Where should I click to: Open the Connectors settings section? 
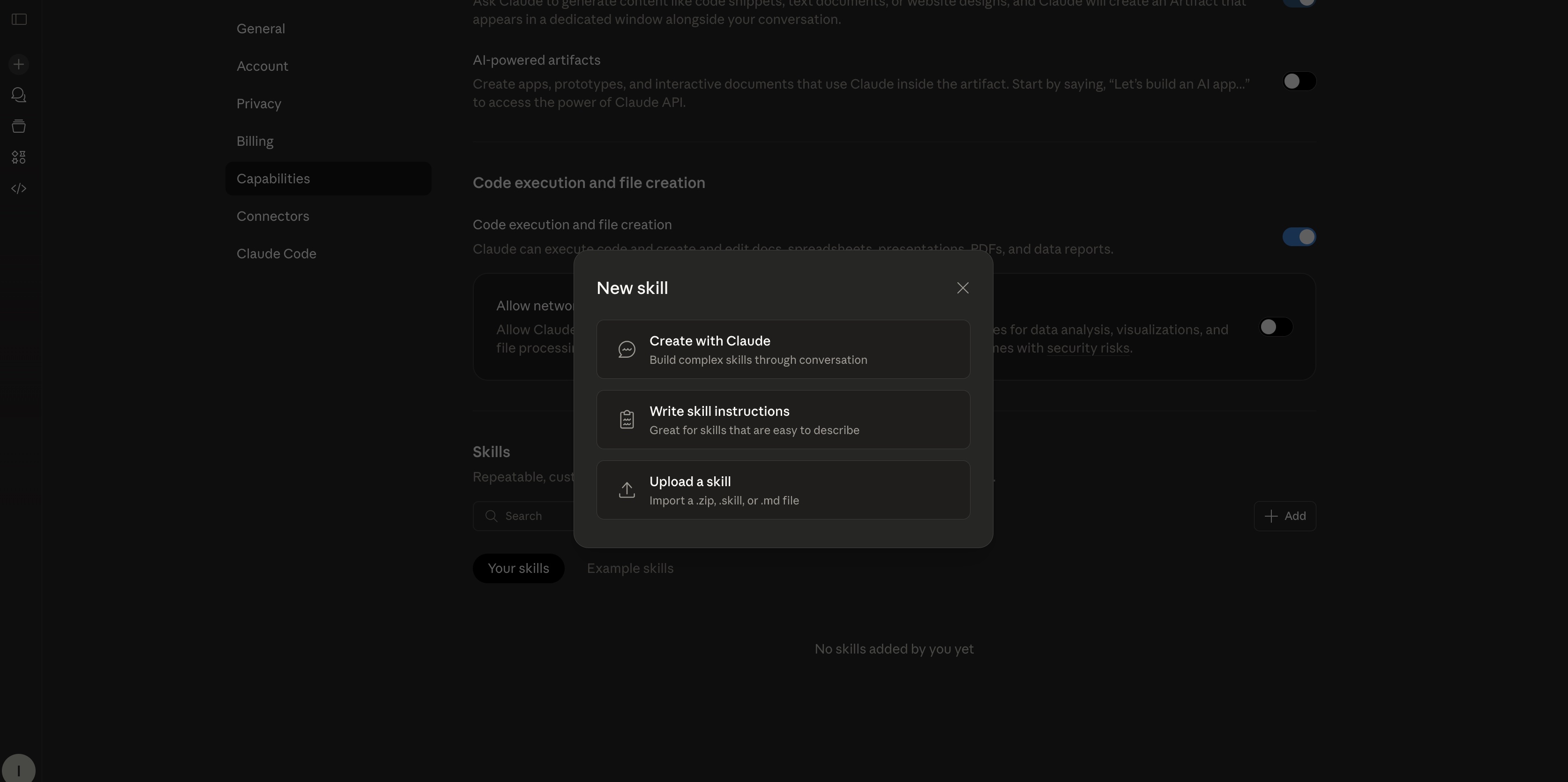273,216
